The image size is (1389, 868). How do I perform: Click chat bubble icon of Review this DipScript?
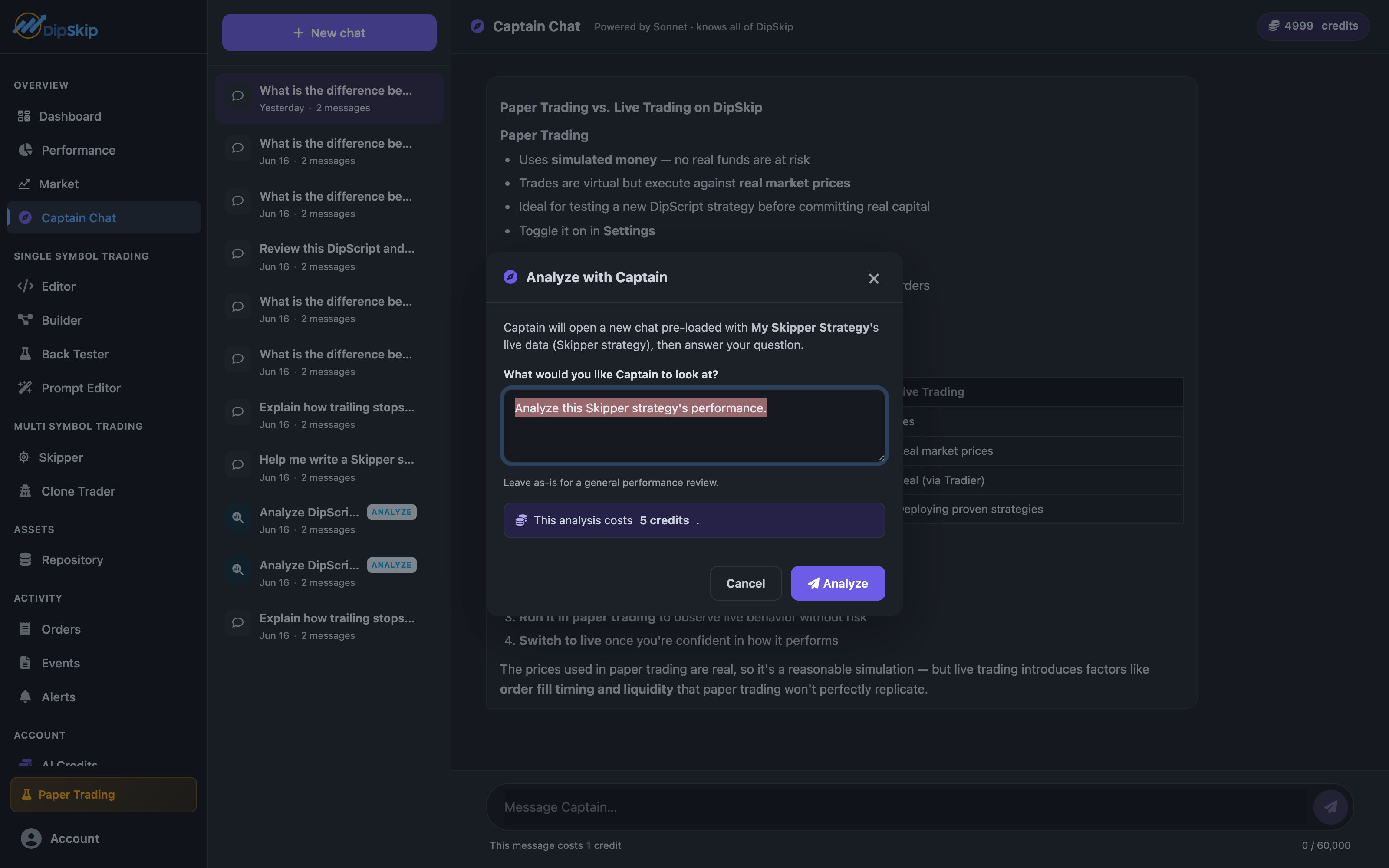[237, 254]
